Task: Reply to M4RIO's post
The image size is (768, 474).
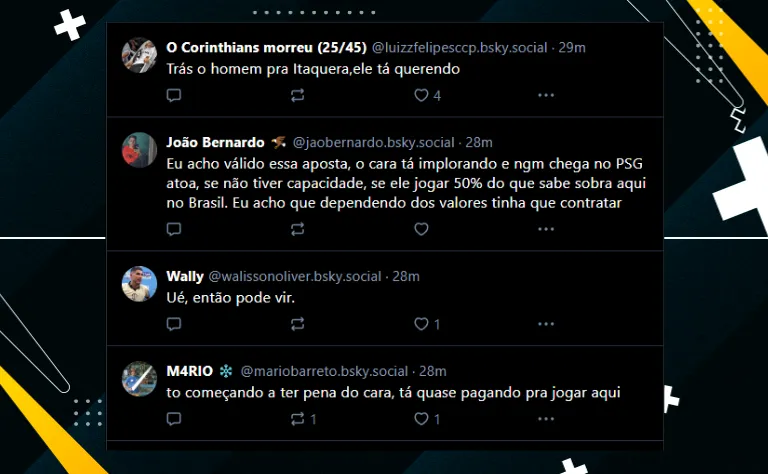Action: [174, 419]
